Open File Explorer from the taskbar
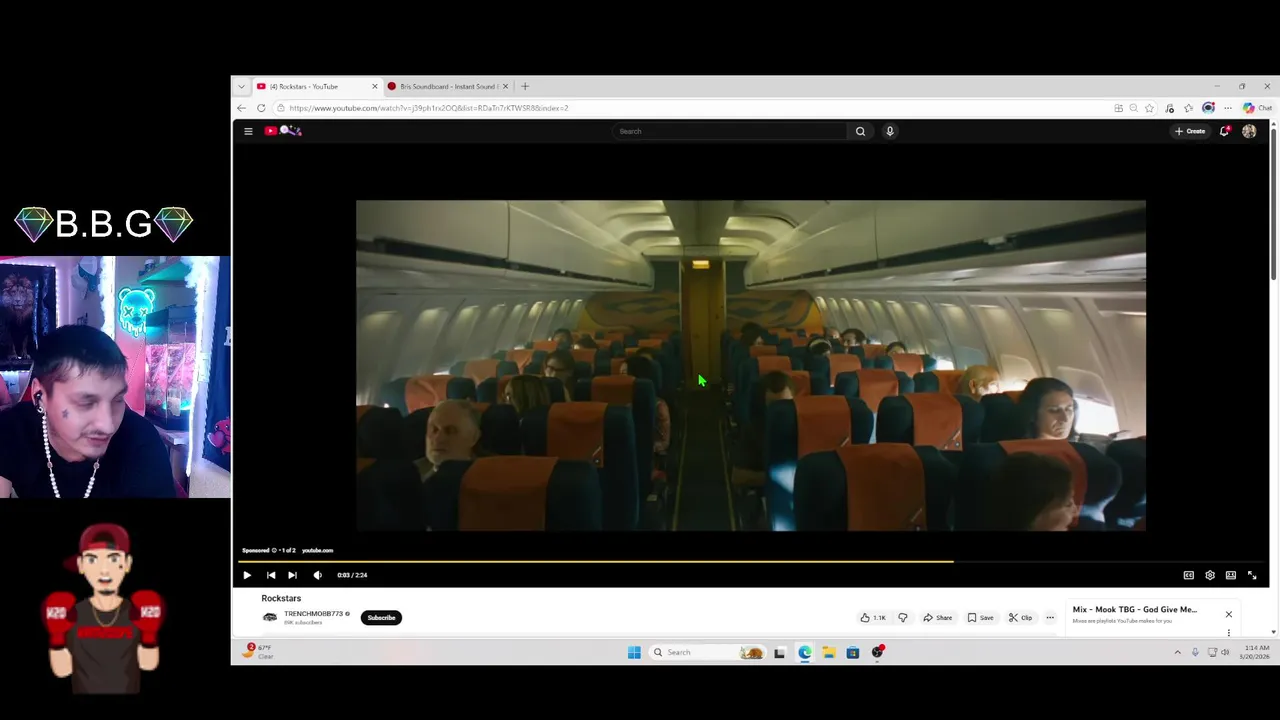Image resolution: width=1280 pixels, height=720 pixels. (828, 652)
